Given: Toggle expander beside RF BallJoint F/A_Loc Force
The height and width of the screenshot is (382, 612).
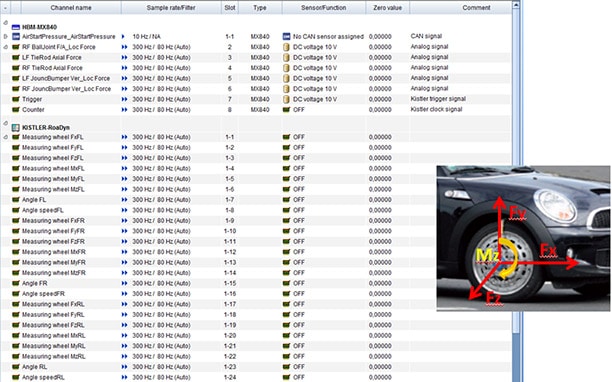Looking at the screenshot, I should (x=5, y=47).
